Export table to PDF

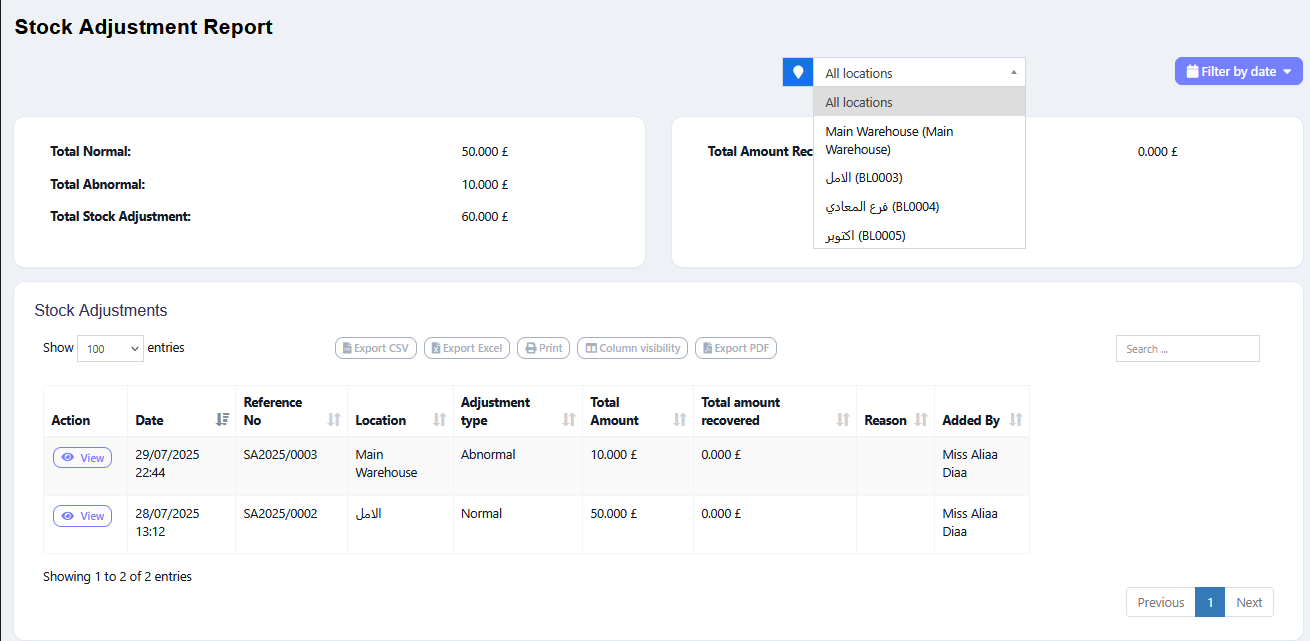[735, 348]
